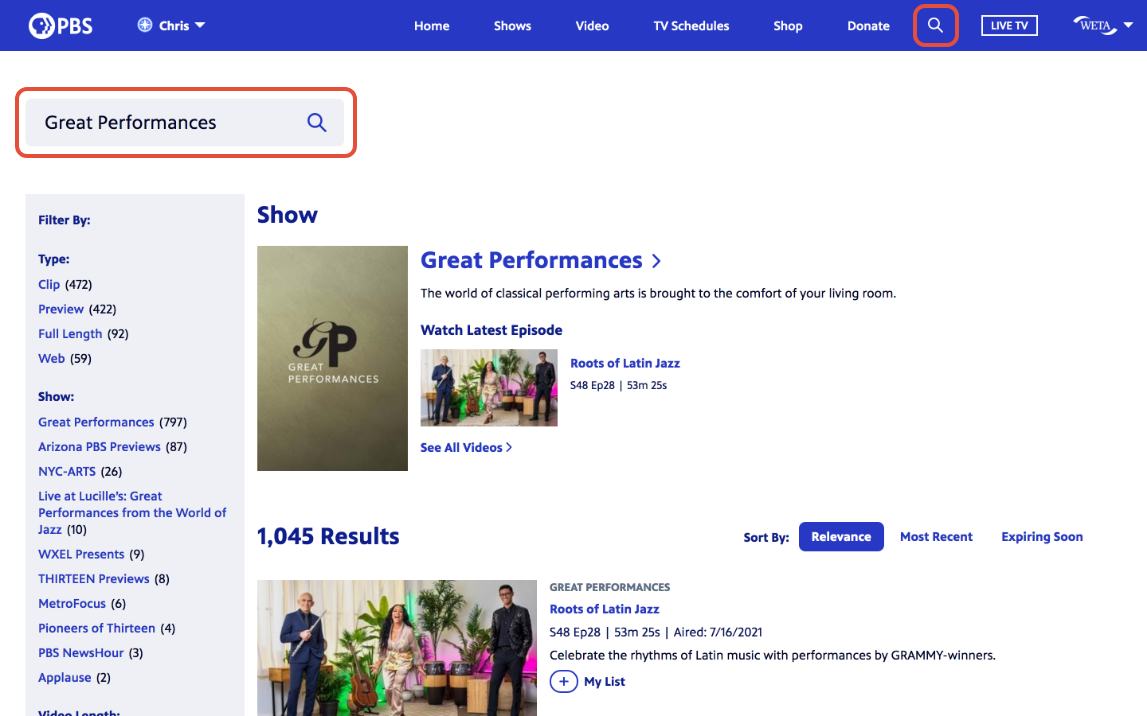Go to Home in navigation
The image size is (1147, 716).
432,26
